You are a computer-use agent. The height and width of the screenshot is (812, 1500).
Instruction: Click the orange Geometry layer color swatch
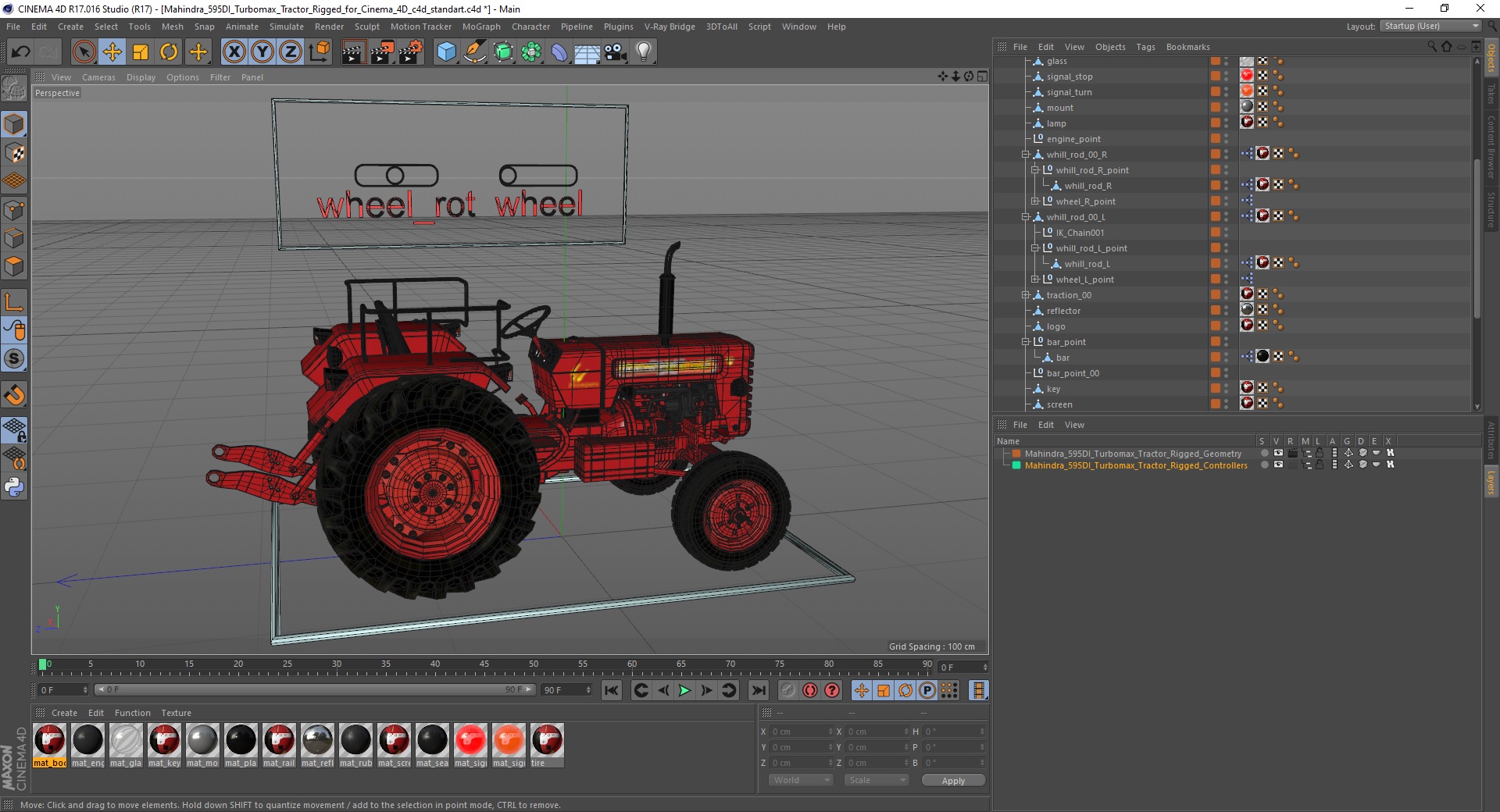(1016, 454)
